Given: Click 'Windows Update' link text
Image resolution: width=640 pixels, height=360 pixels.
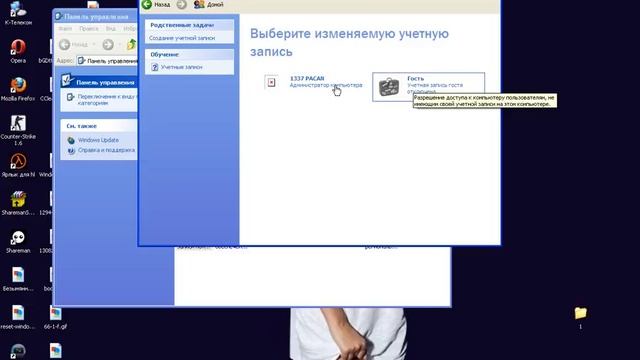Looking at the screenshot, I should (x=98, y=140).
